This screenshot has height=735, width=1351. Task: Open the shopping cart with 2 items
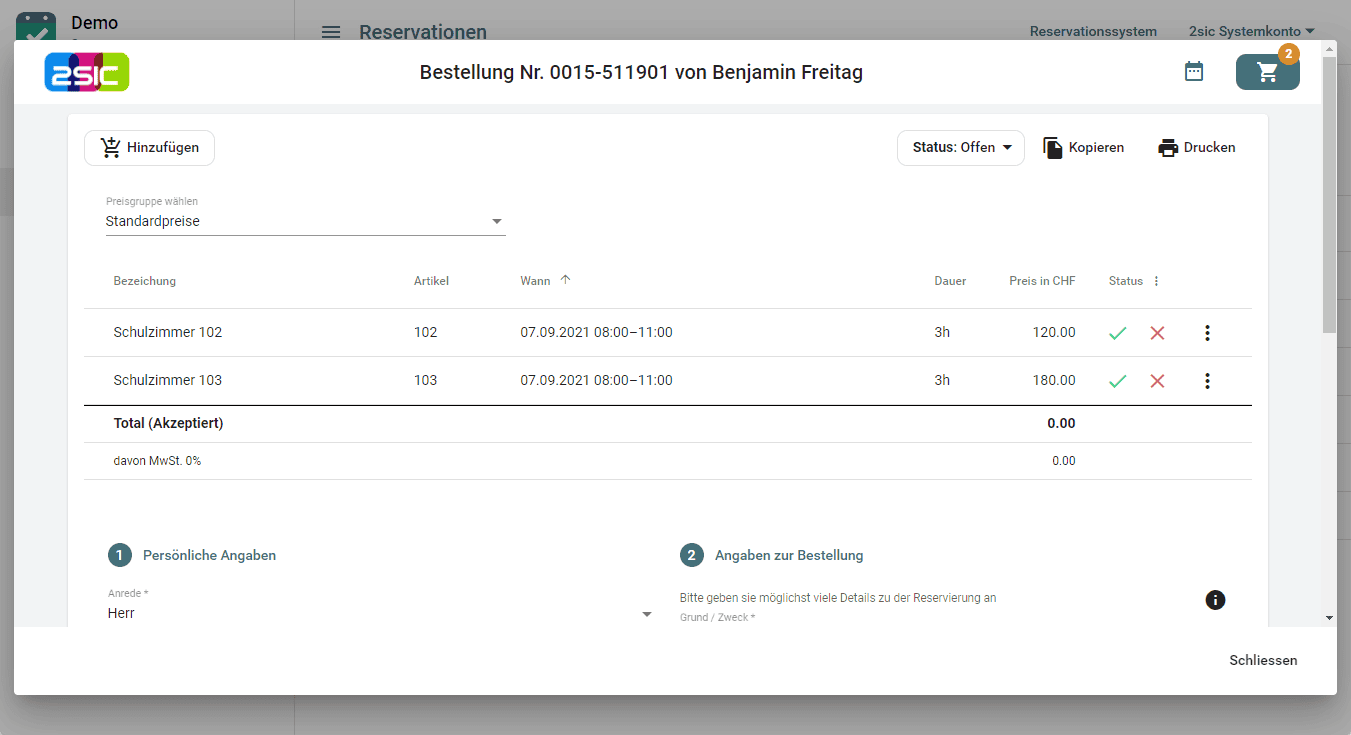(1267, 73)
